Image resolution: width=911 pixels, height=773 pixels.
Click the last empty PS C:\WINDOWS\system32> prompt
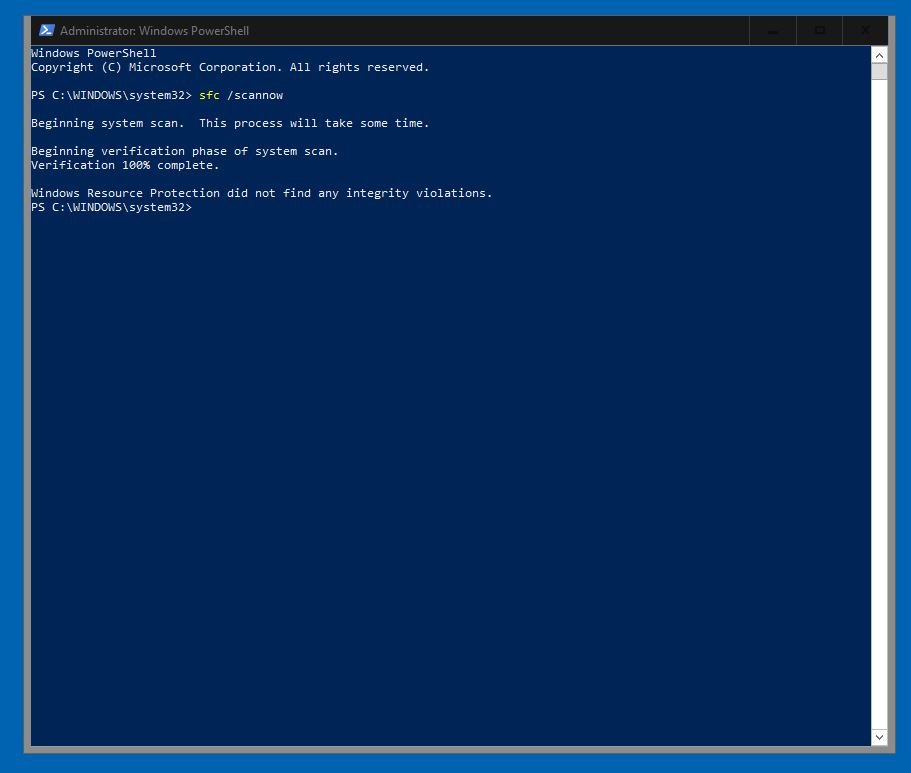112,207
